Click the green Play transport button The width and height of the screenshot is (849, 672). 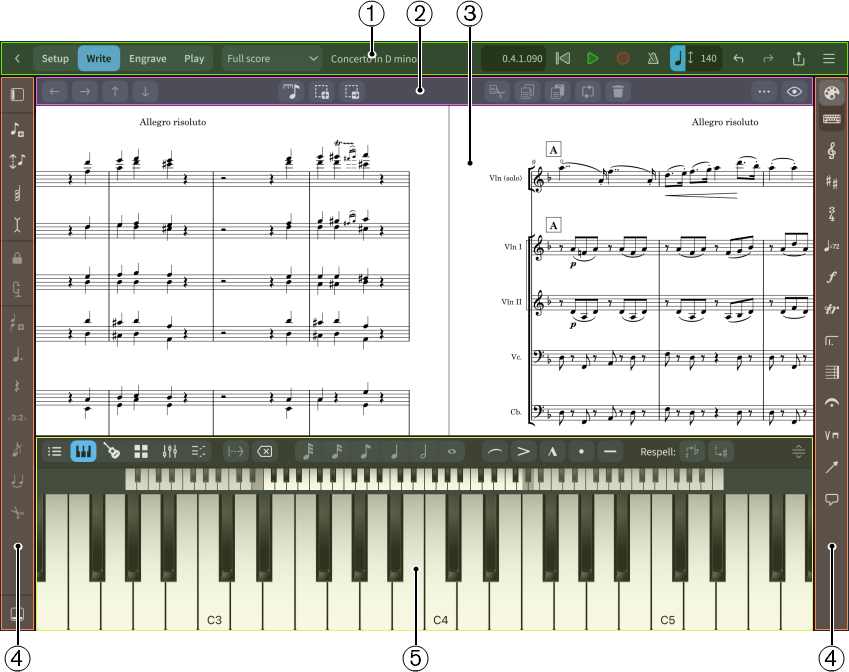(593, 59)
